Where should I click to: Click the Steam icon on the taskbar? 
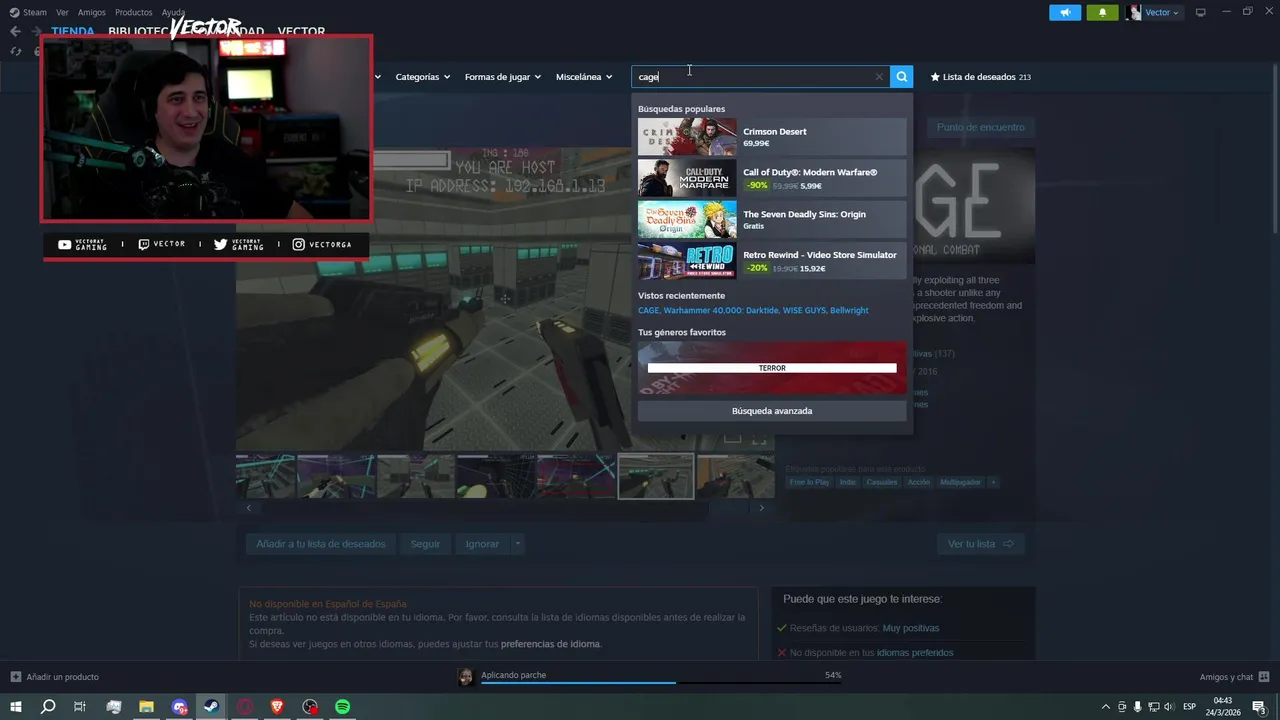(212, 707)
